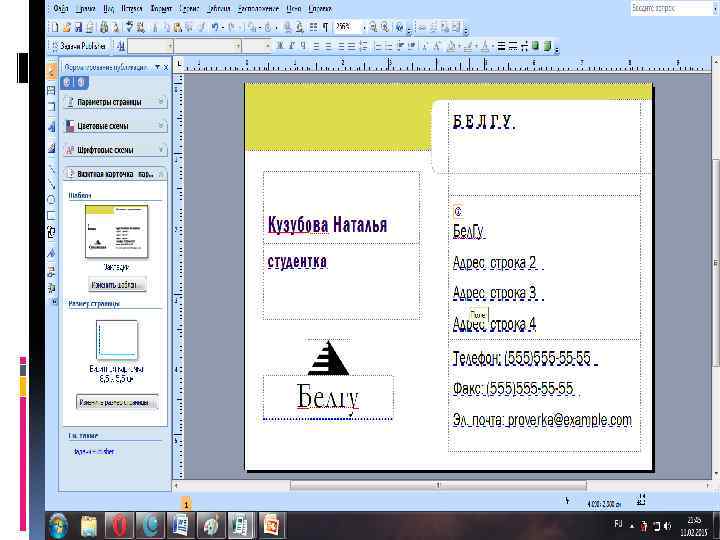Image resolution: width=720 pixels, height=540 pixels.
Task: Select the Picture Frame tool
Action: pos(51,148)
